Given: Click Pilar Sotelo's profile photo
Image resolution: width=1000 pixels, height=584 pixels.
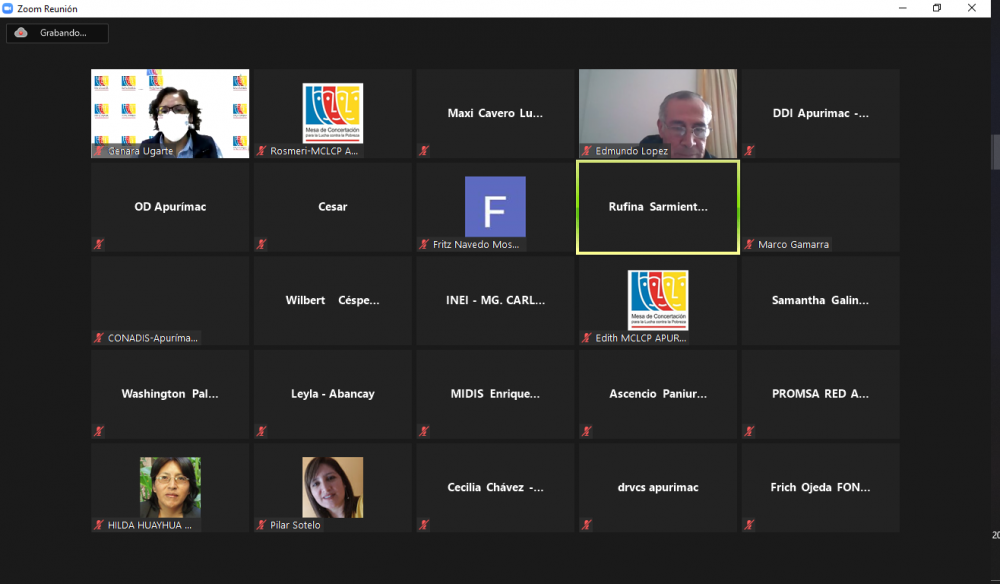Looking at the screenshot, I should 332,486.
